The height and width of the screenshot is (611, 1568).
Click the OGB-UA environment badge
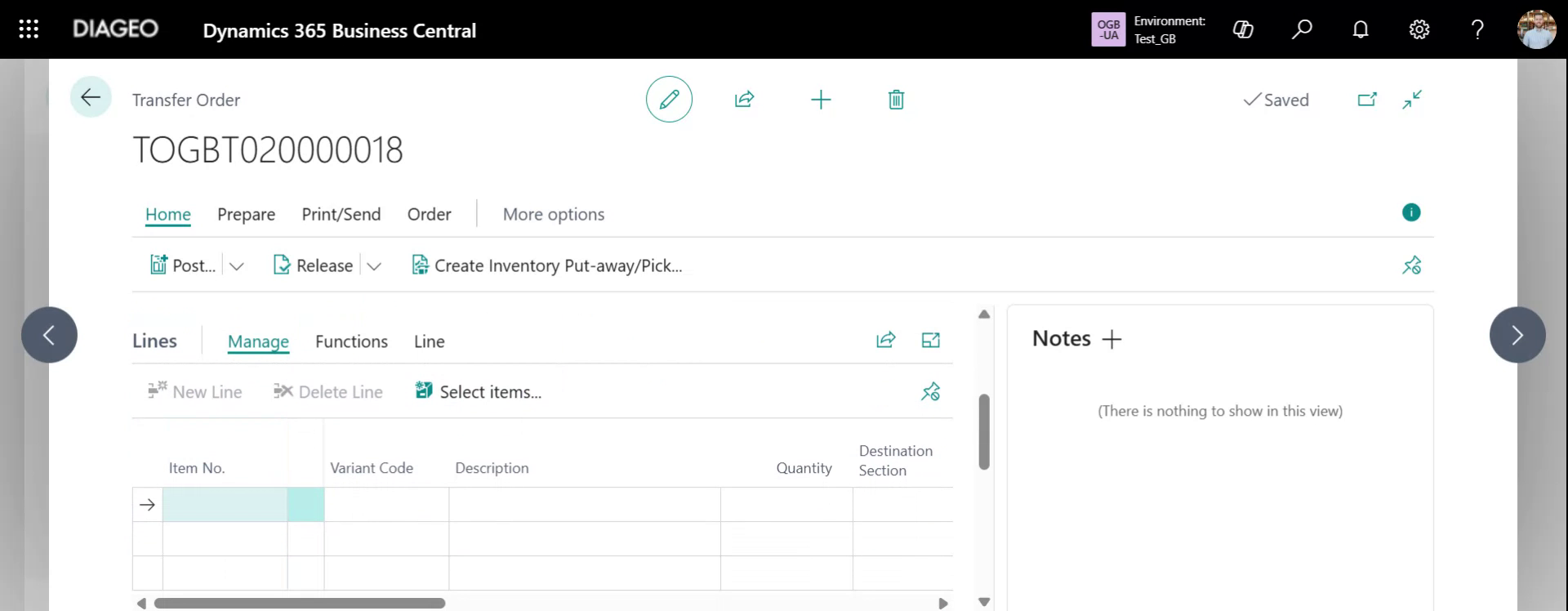[x=1108, y=29]
